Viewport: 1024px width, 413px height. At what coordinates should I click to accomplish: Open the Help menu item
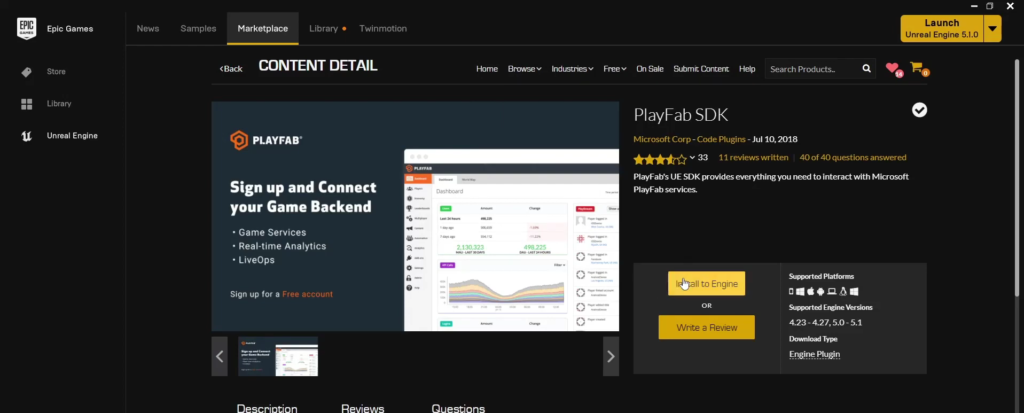(x=747, y=69)
